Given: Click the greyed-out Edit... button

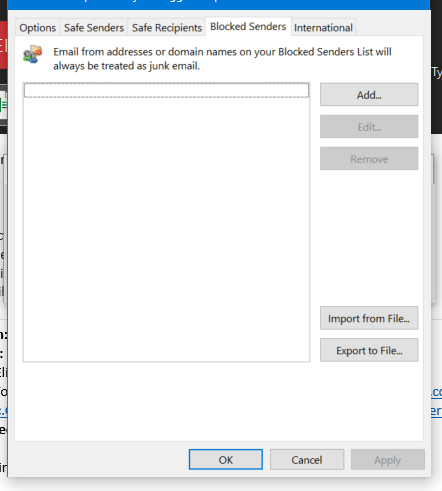Looking at the screenshot, I should tap(369, 127).
